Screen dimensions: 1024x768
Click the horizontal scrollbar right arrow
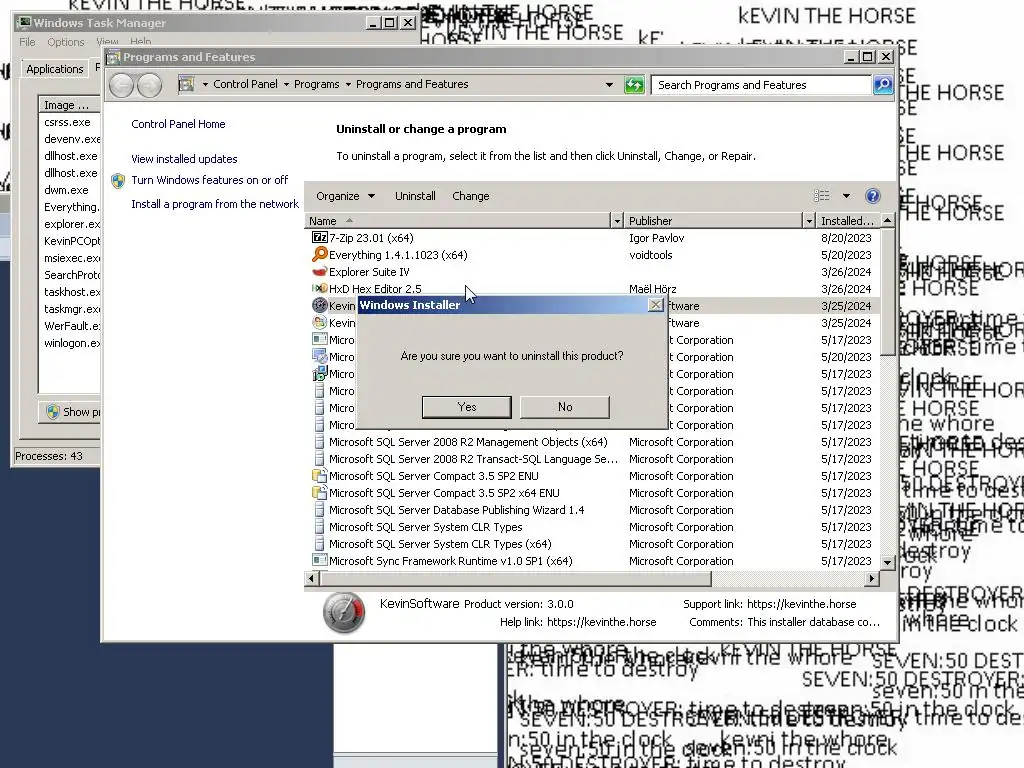[871, 578]
